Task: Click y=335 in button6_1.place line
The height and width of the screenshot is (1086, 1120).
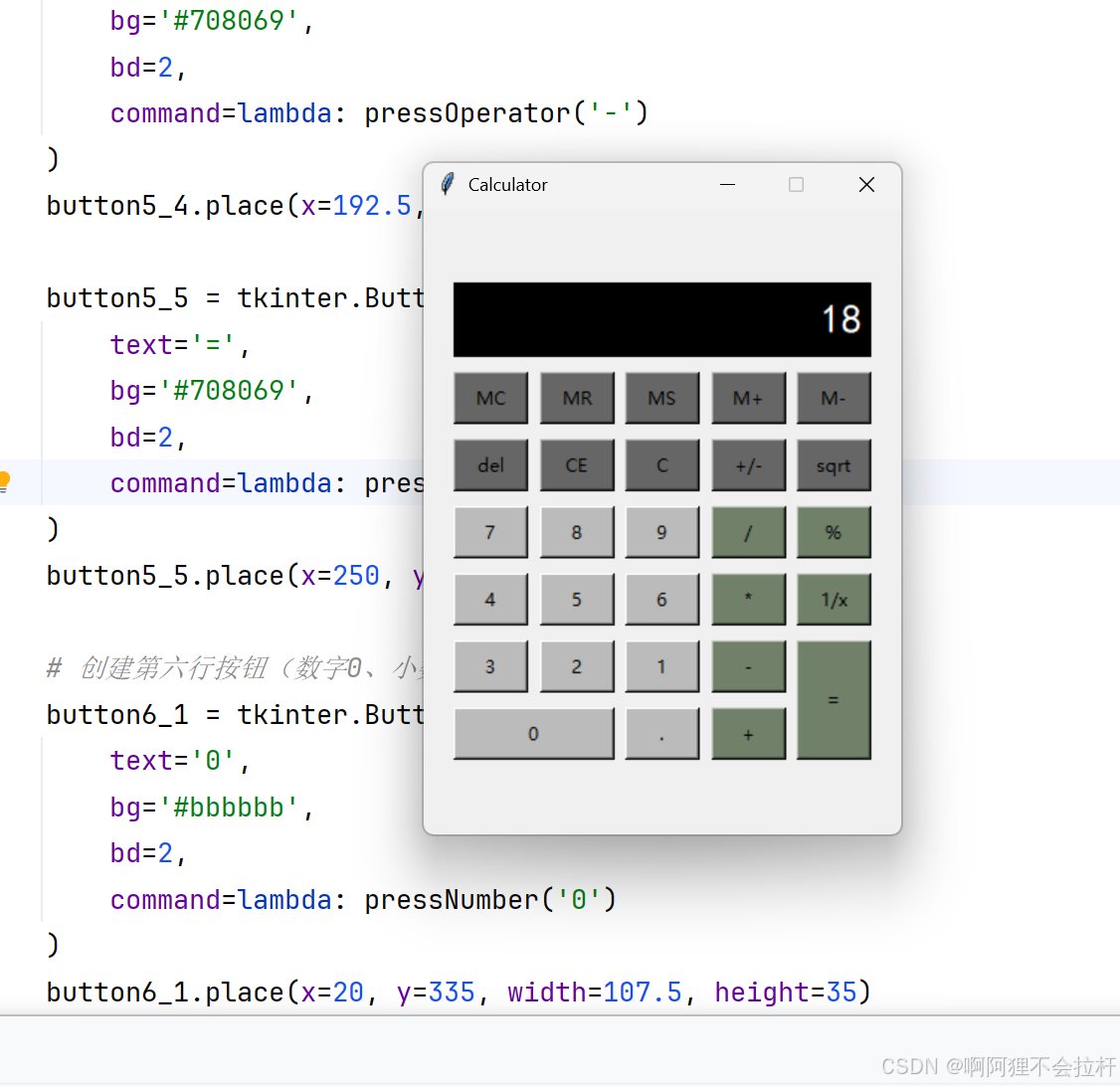Action: [x=436, y=993]
